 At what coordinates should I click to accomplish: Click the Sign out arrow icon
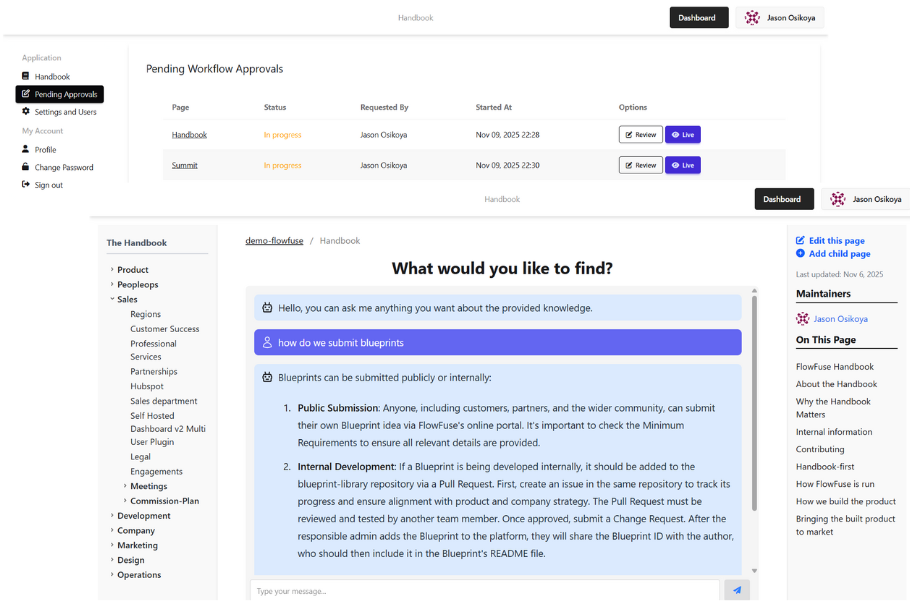click(26, 185)
